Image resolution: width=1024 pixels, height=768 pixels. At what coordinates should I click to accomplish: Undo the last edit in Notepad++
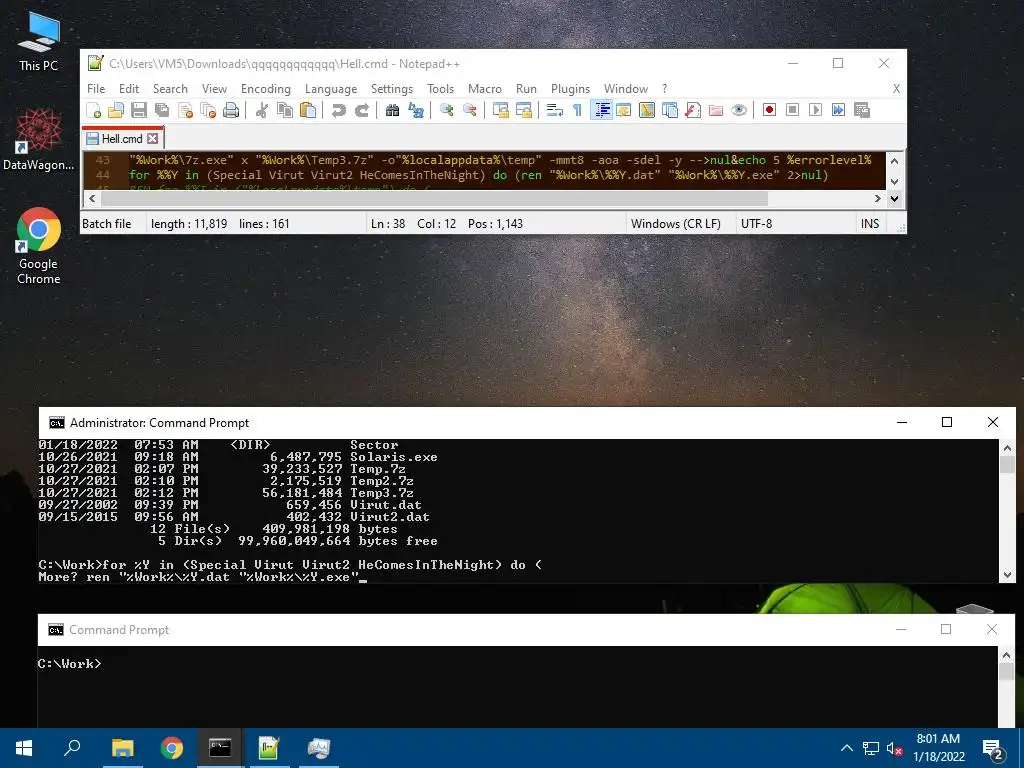[338, 110]
